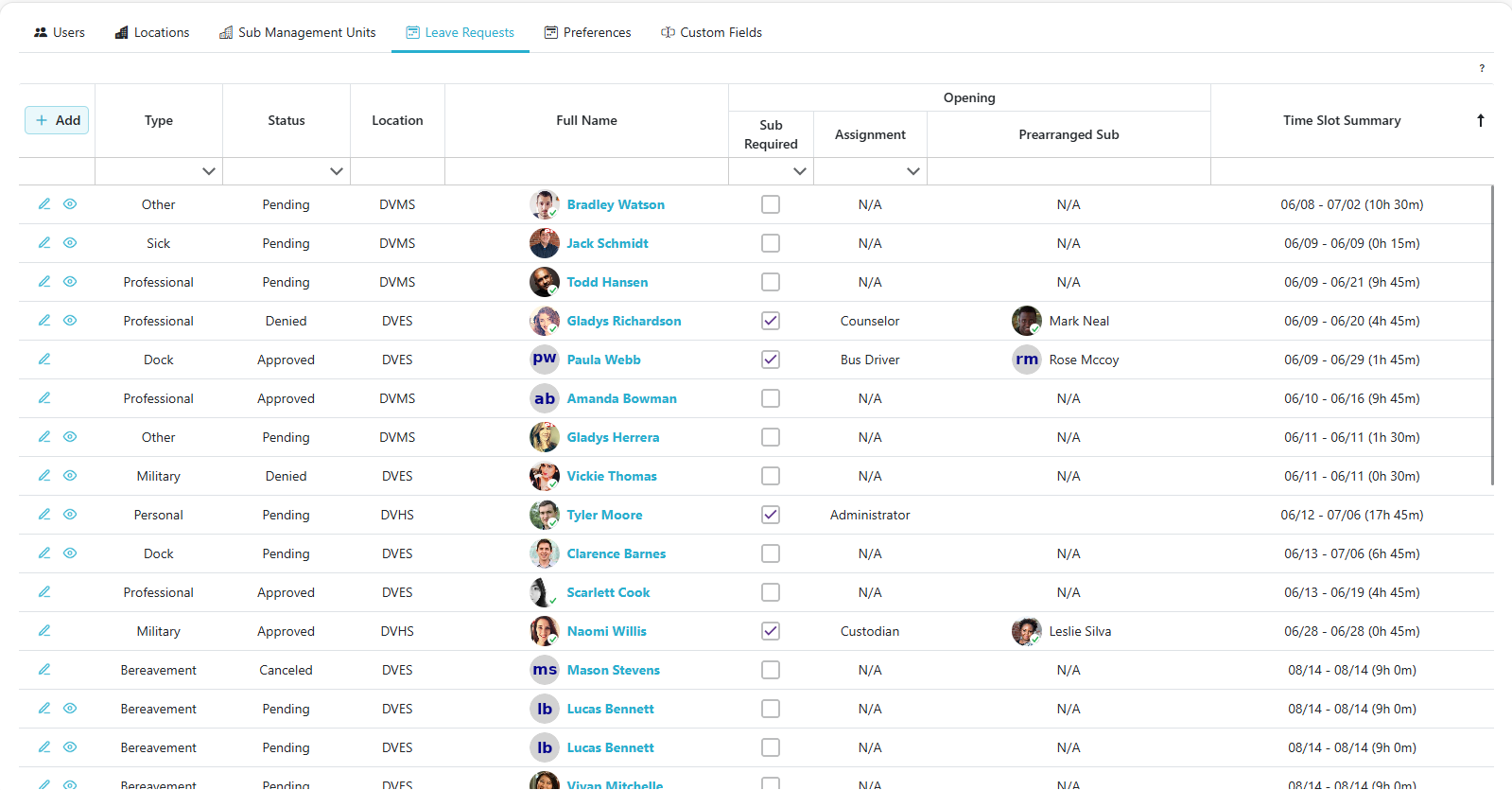Click the Add button
Screen dimensions: 1512x790
[57, 120]
